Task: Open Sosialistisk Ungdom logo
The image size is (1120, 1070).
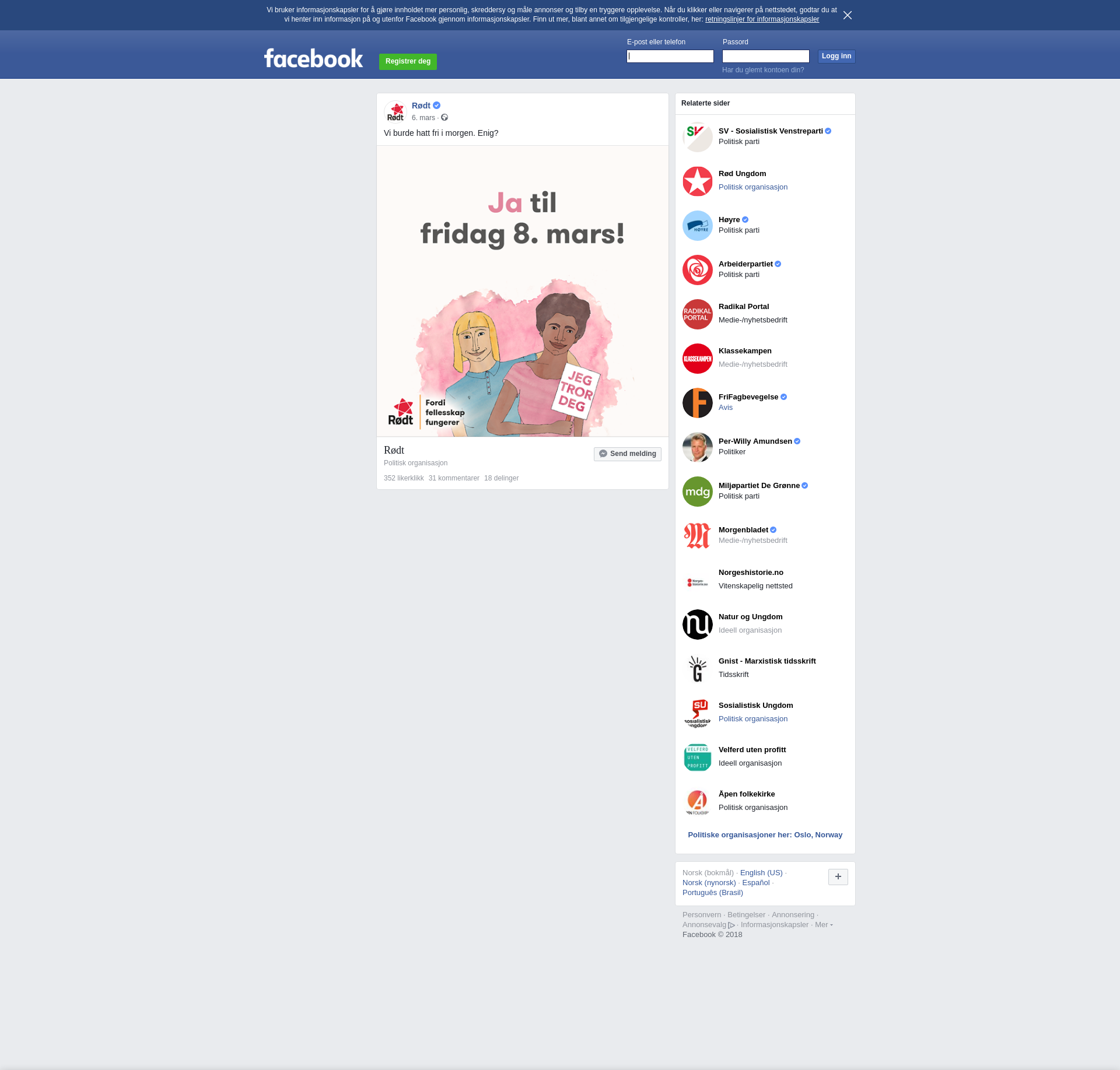Action: (x=698, y=713)
